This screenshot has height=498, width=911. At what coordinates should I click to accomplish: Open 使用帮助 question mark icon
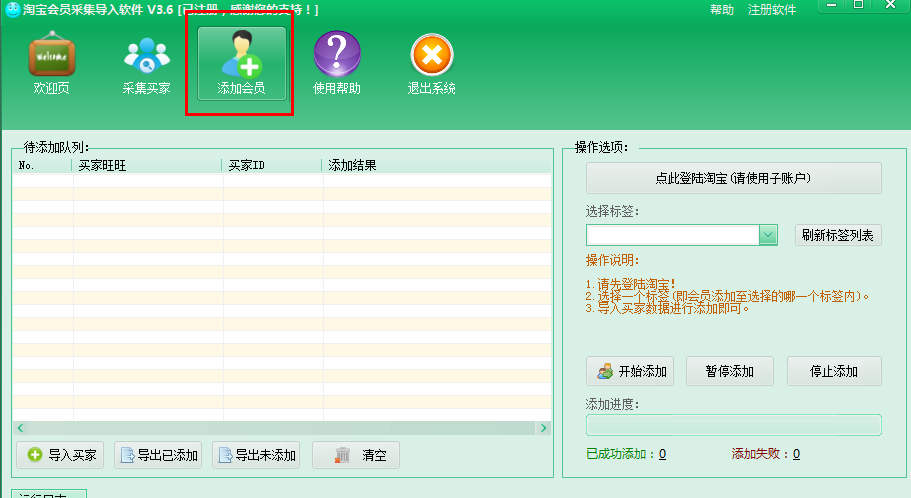(x=337, y=63)
